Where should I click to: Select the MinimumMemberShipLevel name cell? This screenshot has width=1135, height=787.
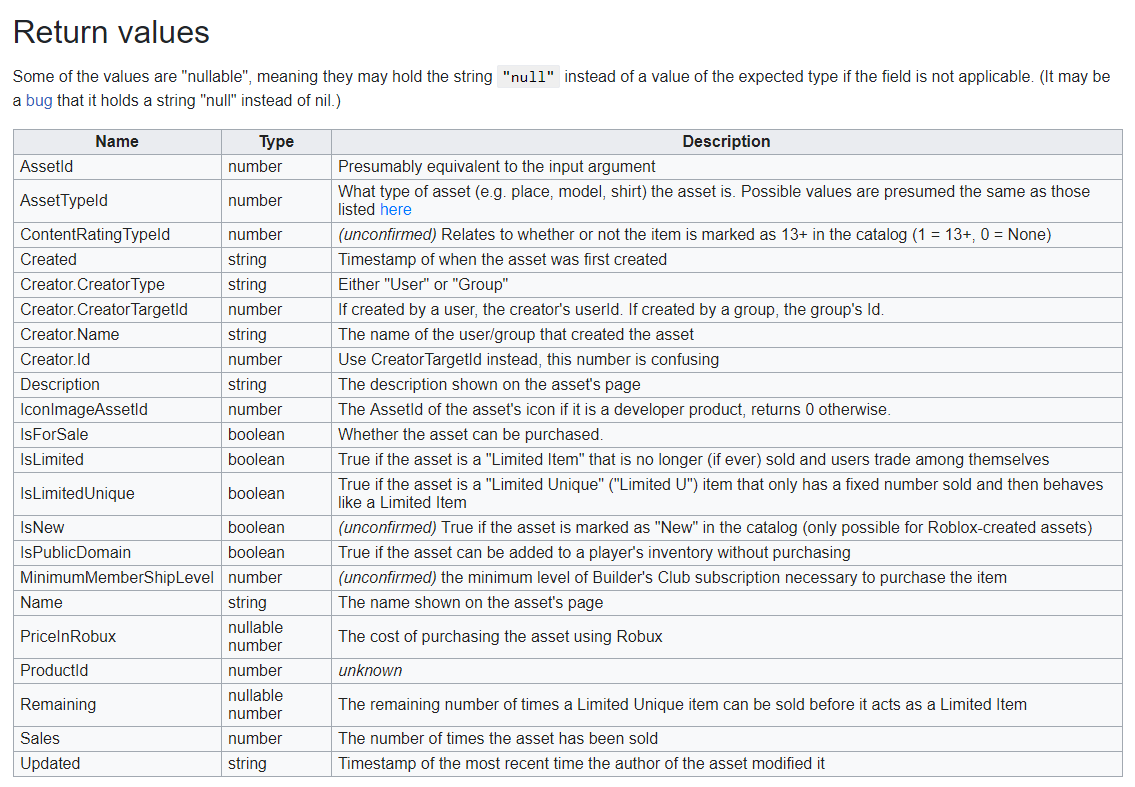(117, 578)
